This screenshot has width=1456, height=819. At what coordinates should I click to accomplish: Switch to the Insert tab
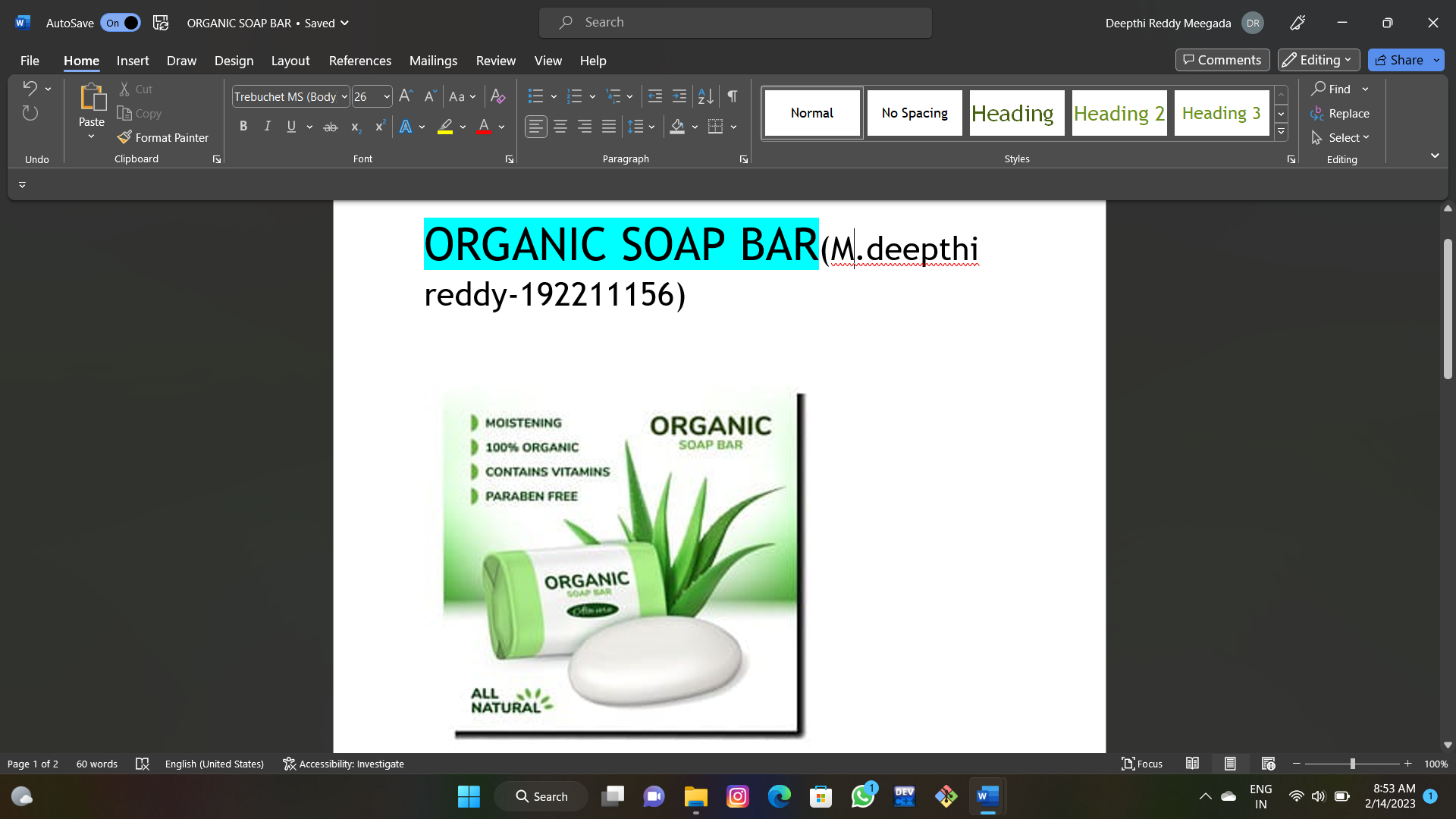pos(132,61)
